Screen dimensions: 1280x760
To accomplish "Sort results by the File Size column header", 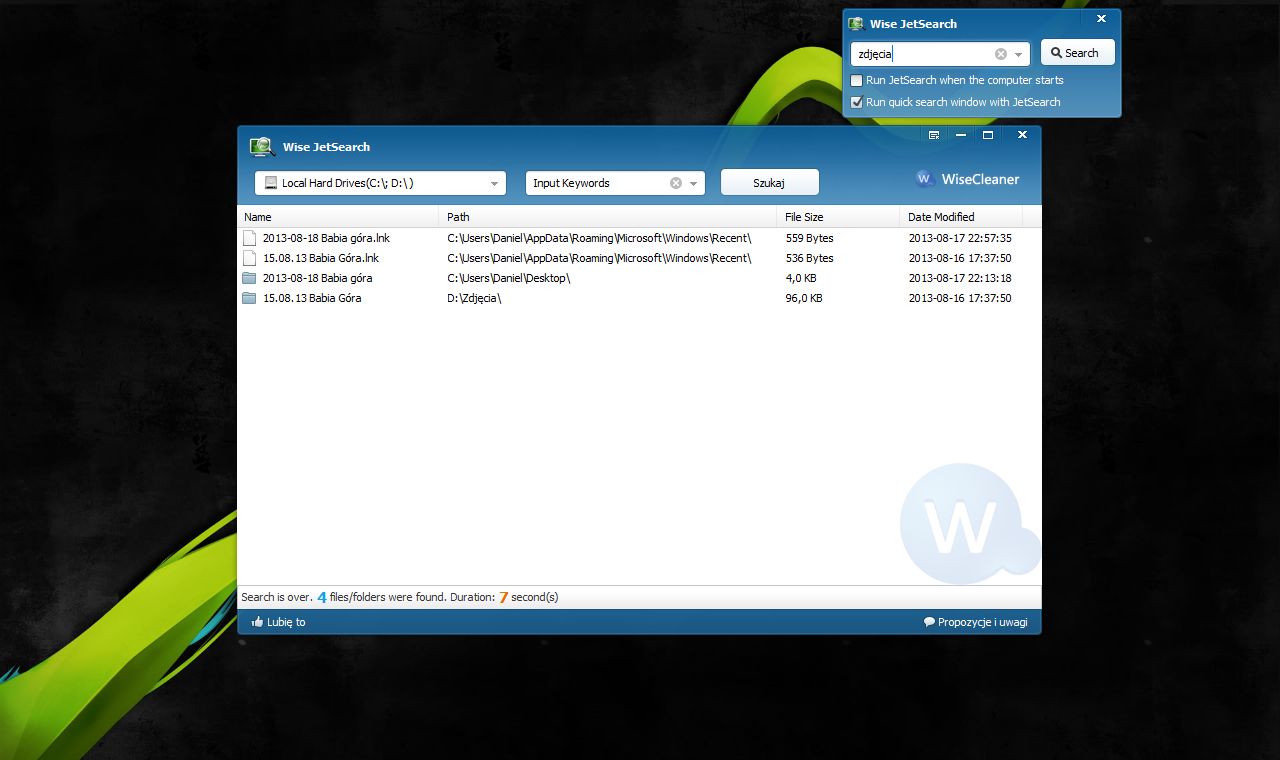I will pos(838,217).
